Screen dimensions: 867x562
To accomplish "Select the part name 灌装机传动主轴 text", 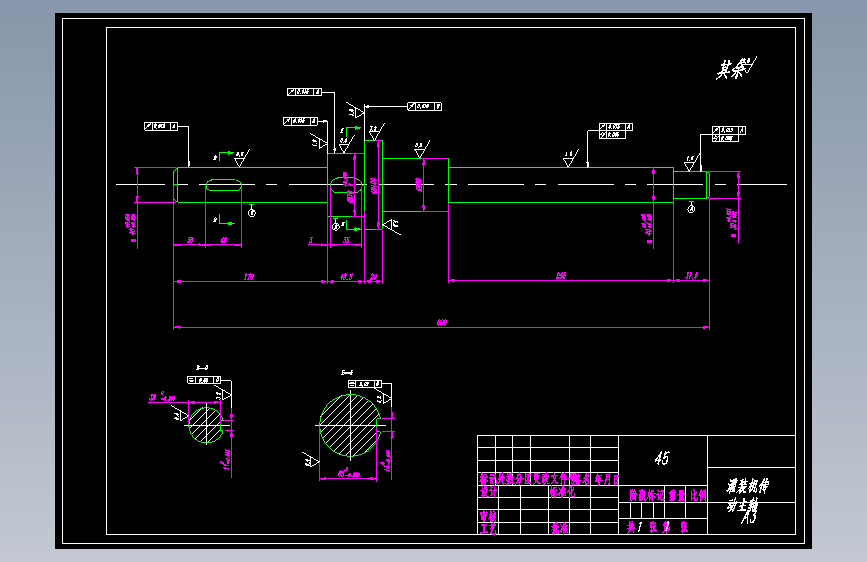I will [747, 495].
